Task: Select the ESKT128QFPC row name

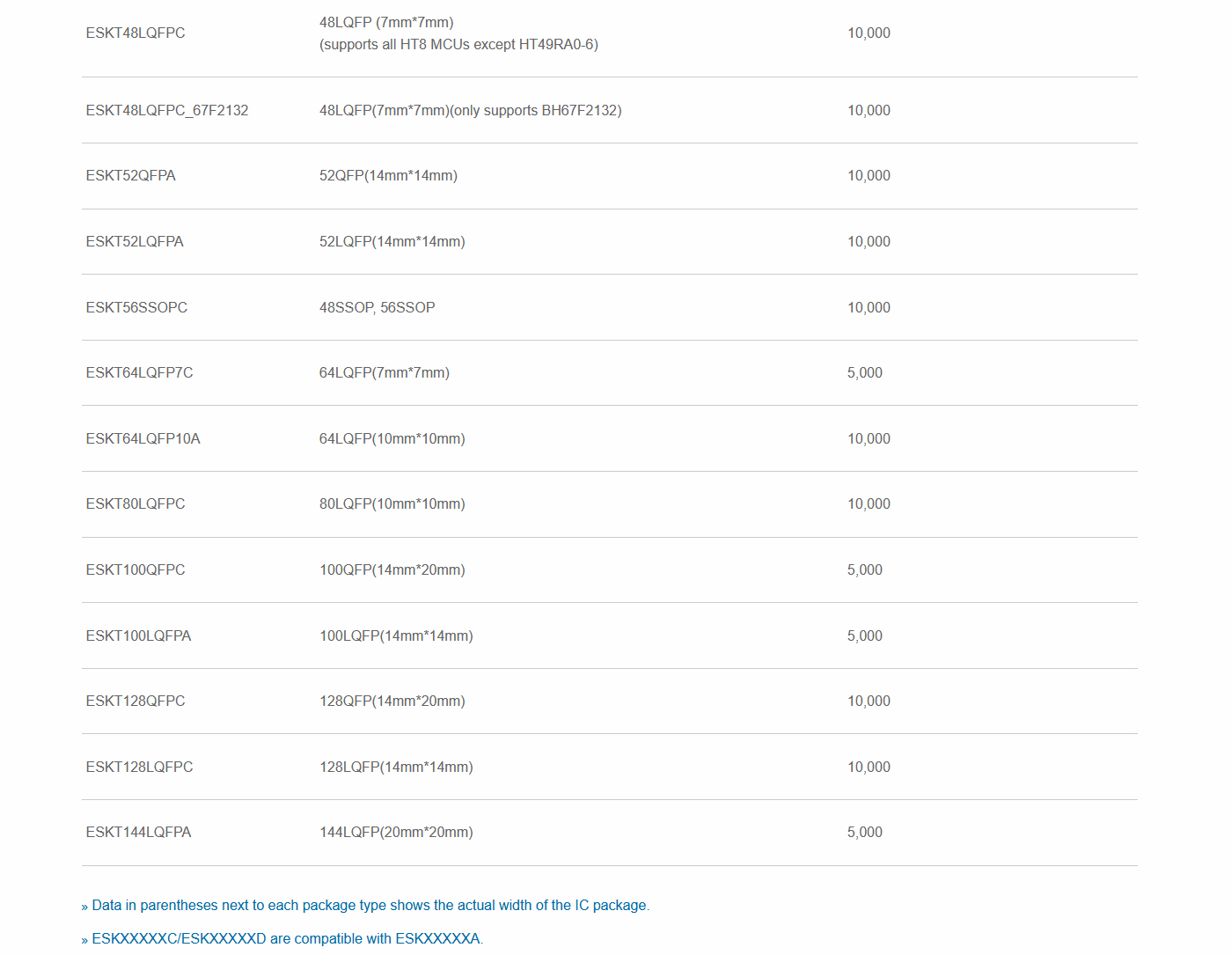Action: [x=136, y=702]
